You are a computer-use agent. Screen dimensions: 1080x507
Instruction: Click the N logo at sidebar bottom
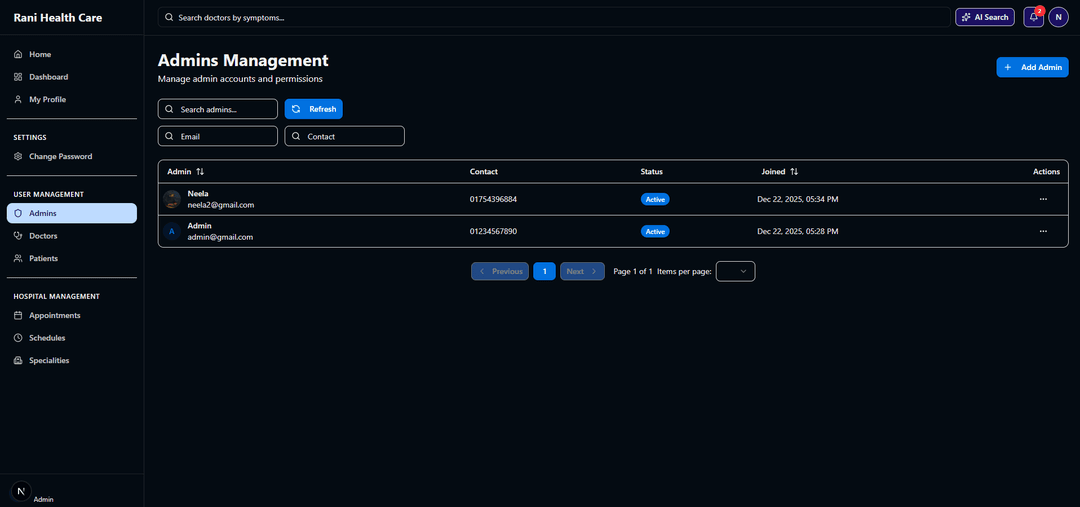pyautogui.click(x=21, y=491)
